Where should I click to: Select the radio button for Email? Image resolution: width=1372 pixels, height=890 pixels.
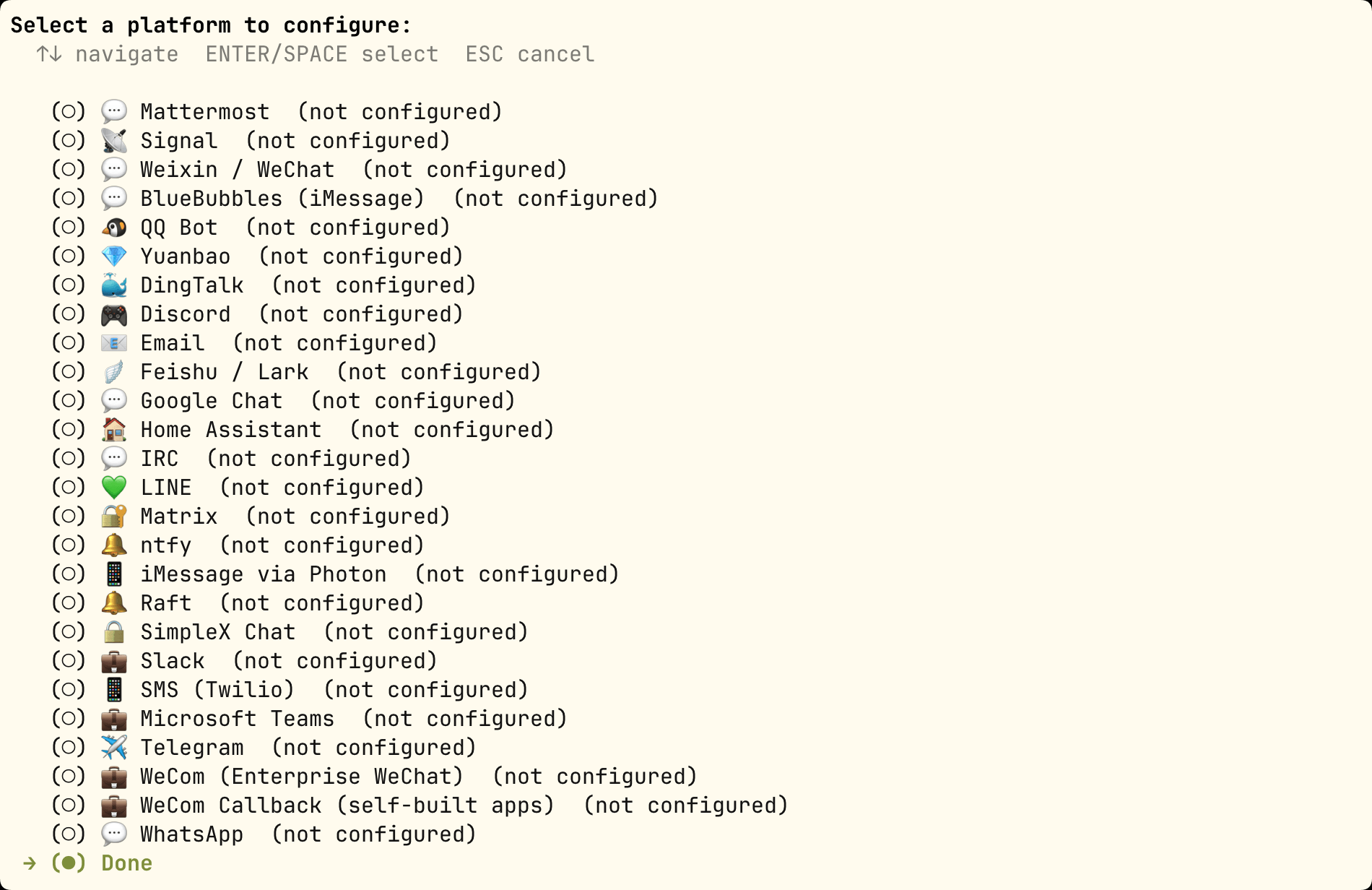pyautogui.click(x=69, y=343)
